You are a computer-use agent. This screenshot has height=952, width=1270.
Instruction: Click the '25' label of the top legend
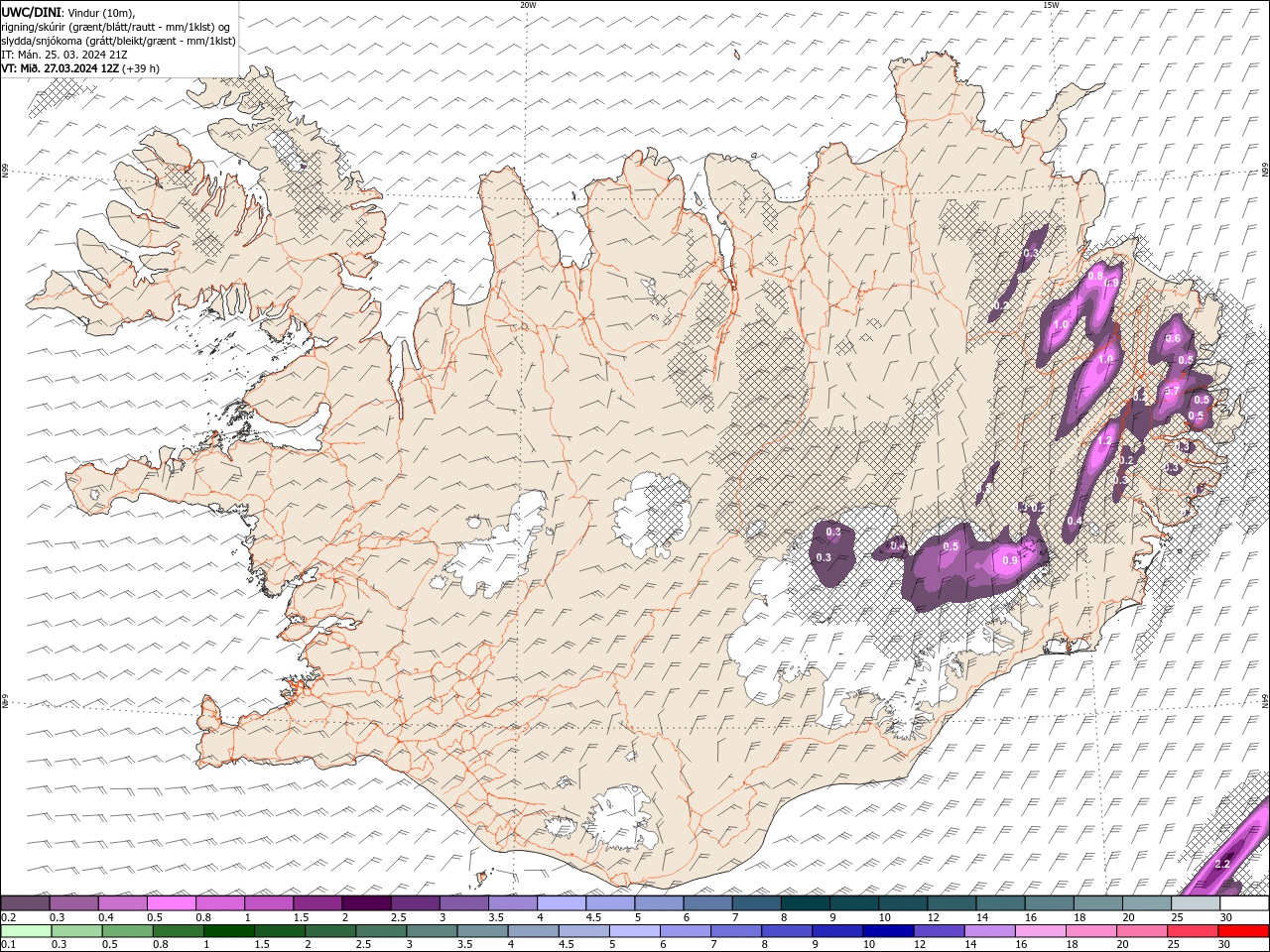1176,917
